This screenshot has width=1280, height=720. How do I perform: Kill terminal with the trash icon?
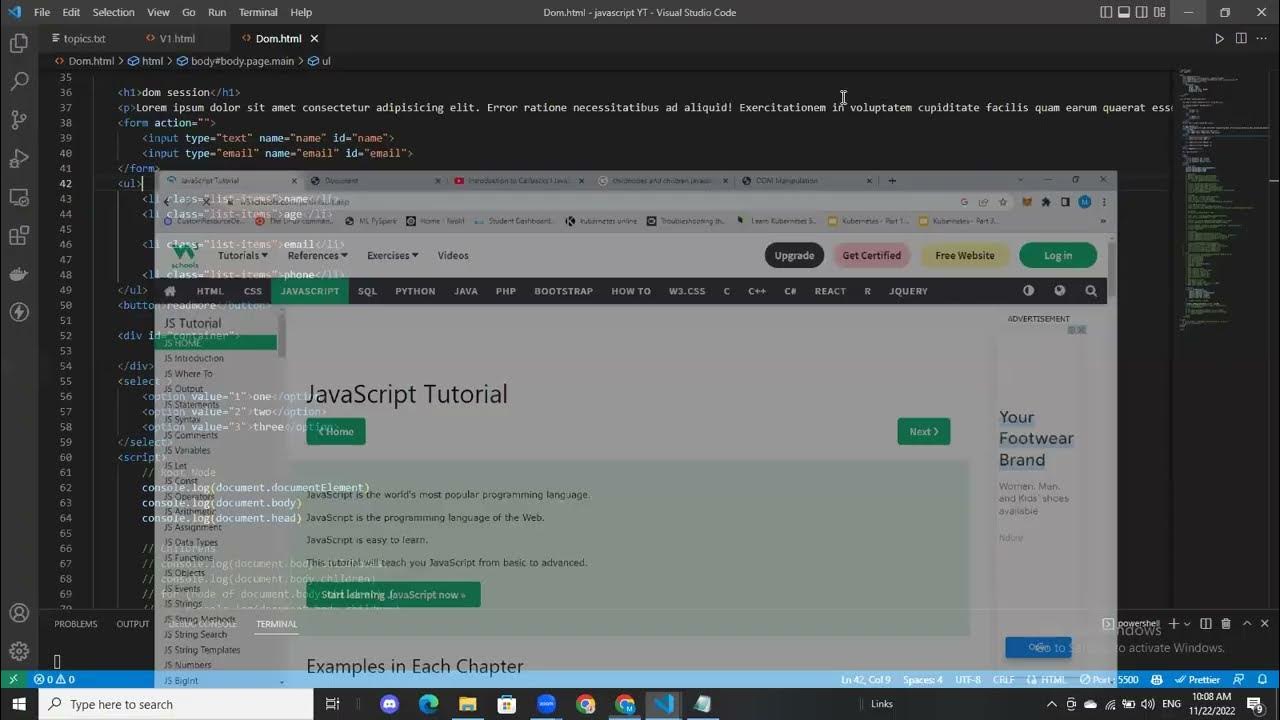(x=1226, y=623)
